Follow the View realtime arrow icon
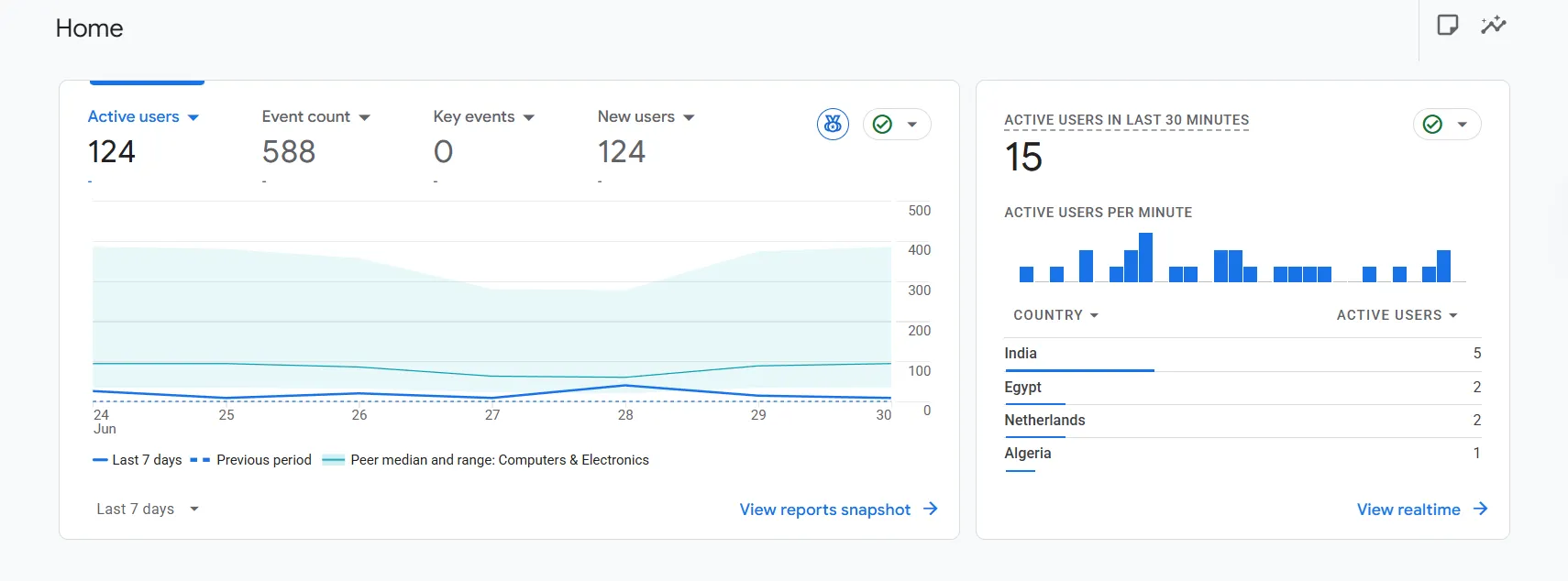This screenshot has height=581, width=1568. (1480, 509)
